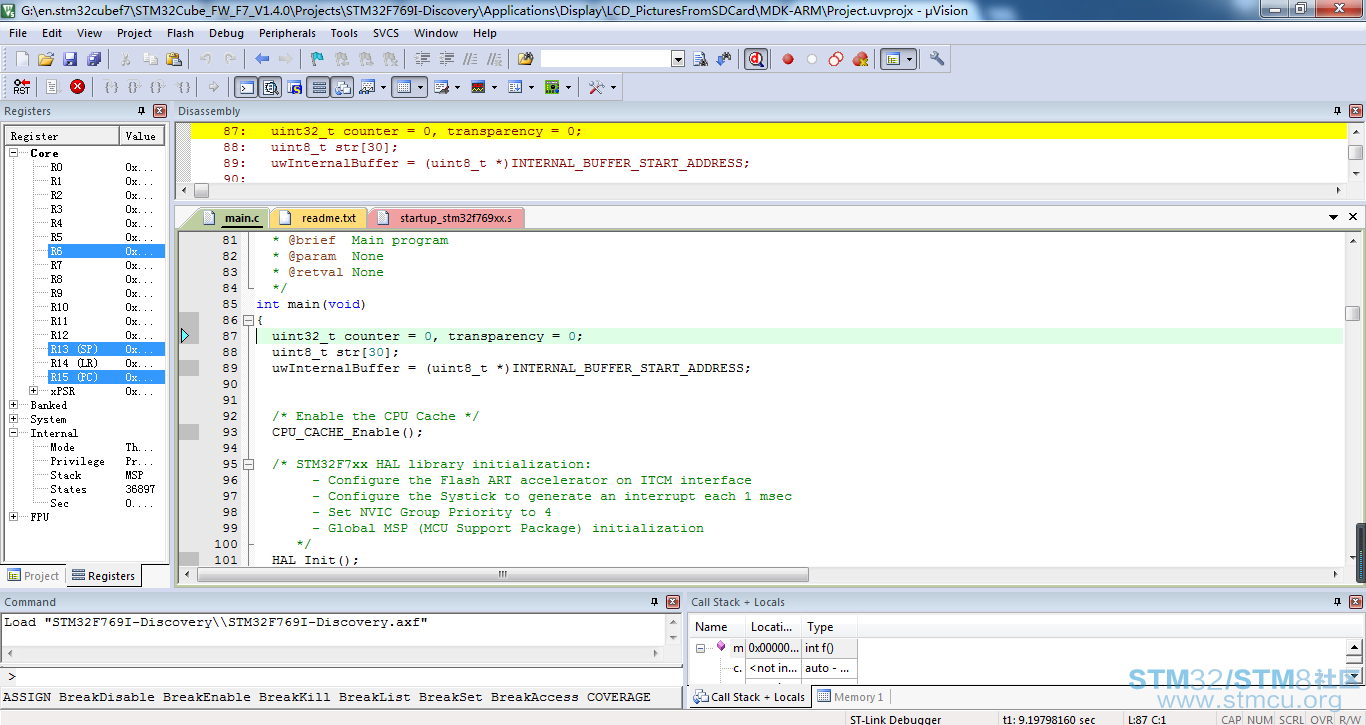The image size is (1366, 725).
Task: Collapse the Core register group
Action: point(14,153)
